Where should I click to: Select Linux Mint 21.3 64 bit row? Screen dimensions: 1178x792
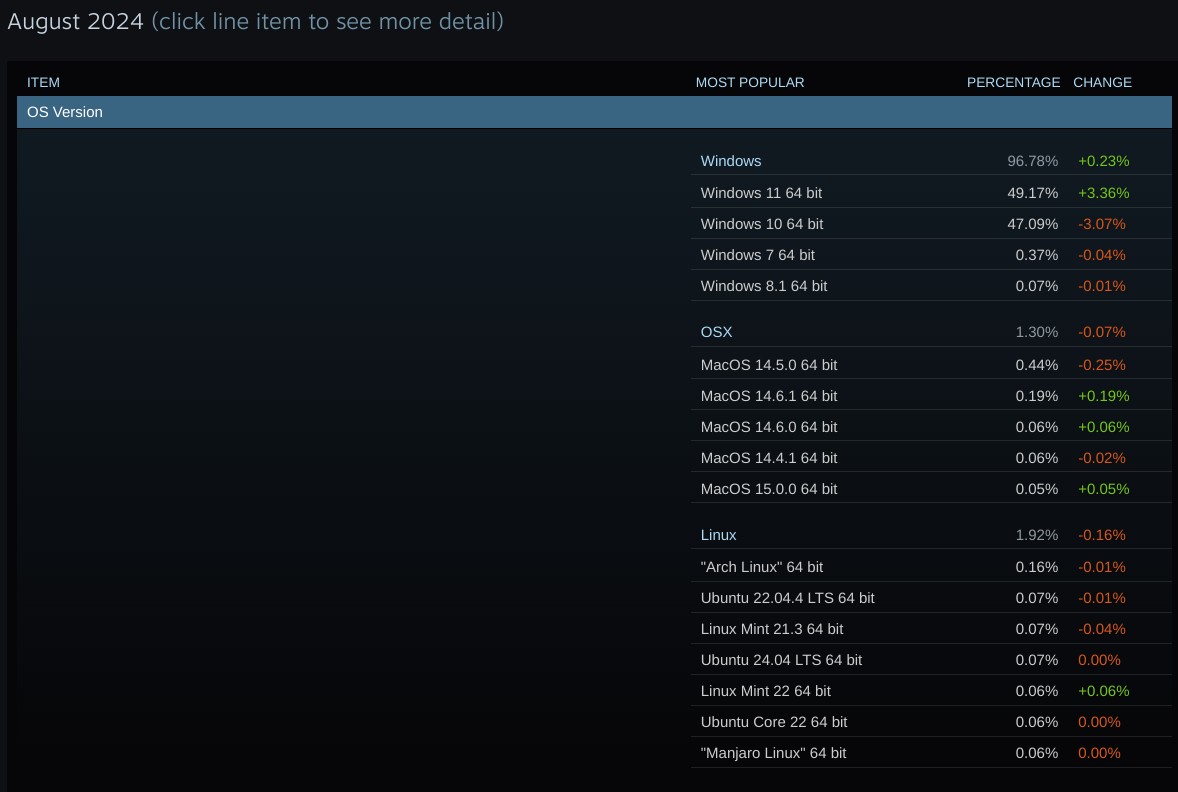(931, 628)
